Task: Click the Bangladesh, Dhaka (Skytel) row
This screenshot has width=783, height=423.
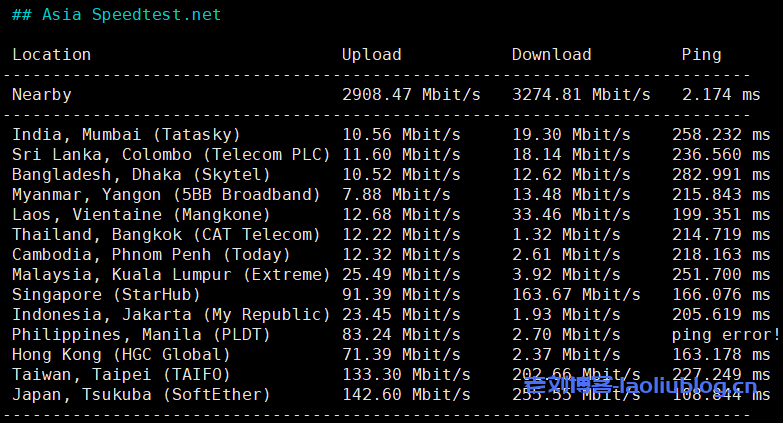Action: [141, 175]
